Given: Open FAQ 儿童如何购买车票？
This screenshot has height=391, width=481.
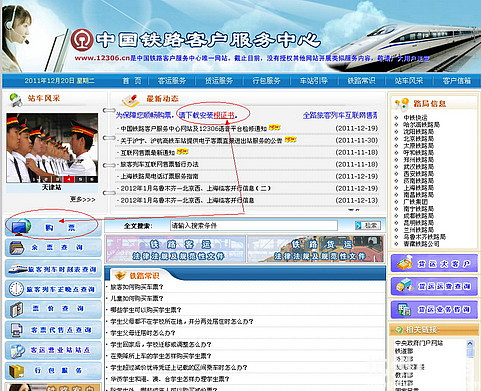Looking at the screenshot, I should [x=137, y=298].
